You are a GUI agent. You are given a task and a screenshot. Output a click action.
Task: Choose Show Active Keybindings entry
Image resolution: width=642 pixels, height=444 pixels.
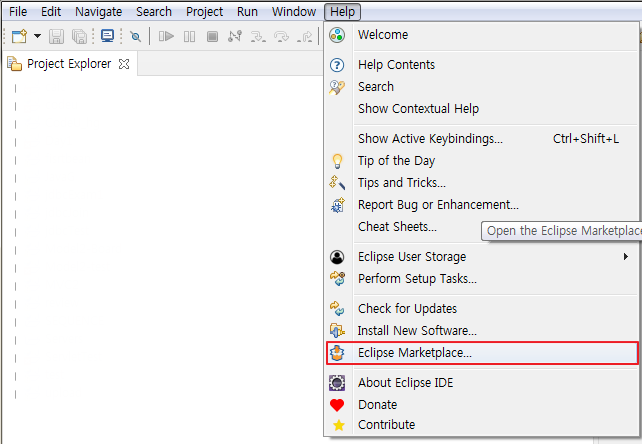[x=482, y=139]
